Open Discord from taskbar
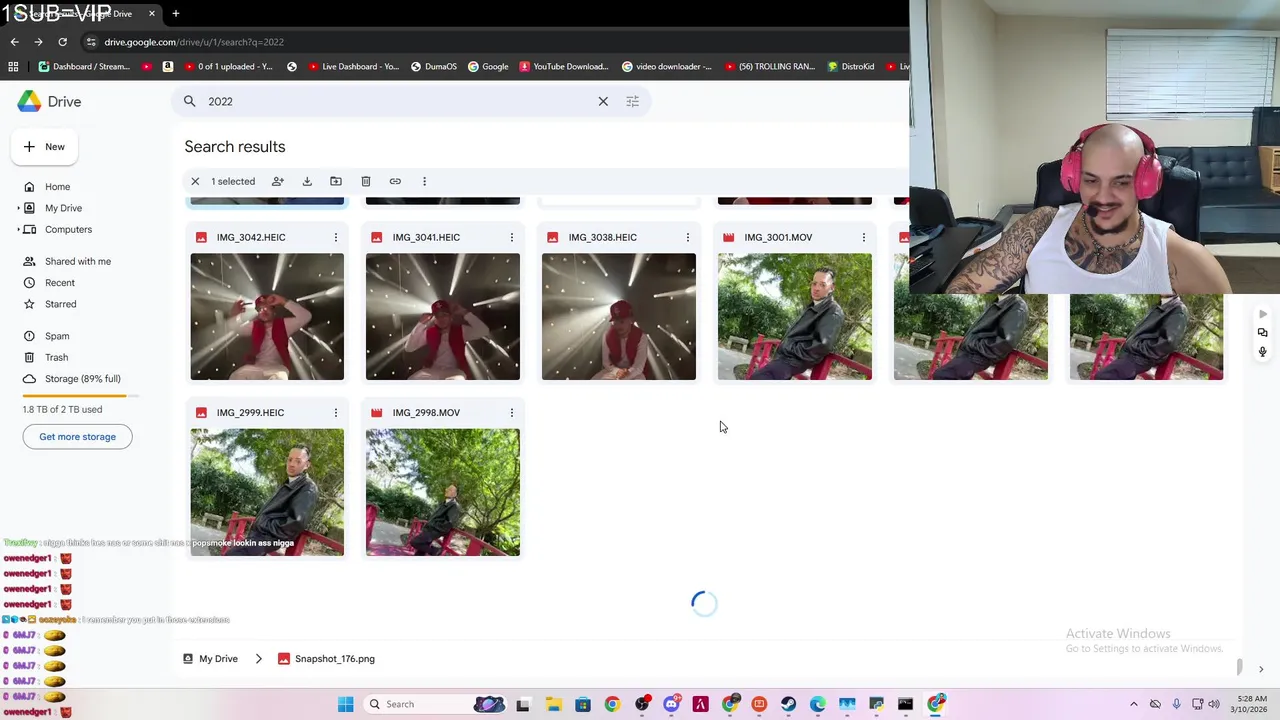 671,704
